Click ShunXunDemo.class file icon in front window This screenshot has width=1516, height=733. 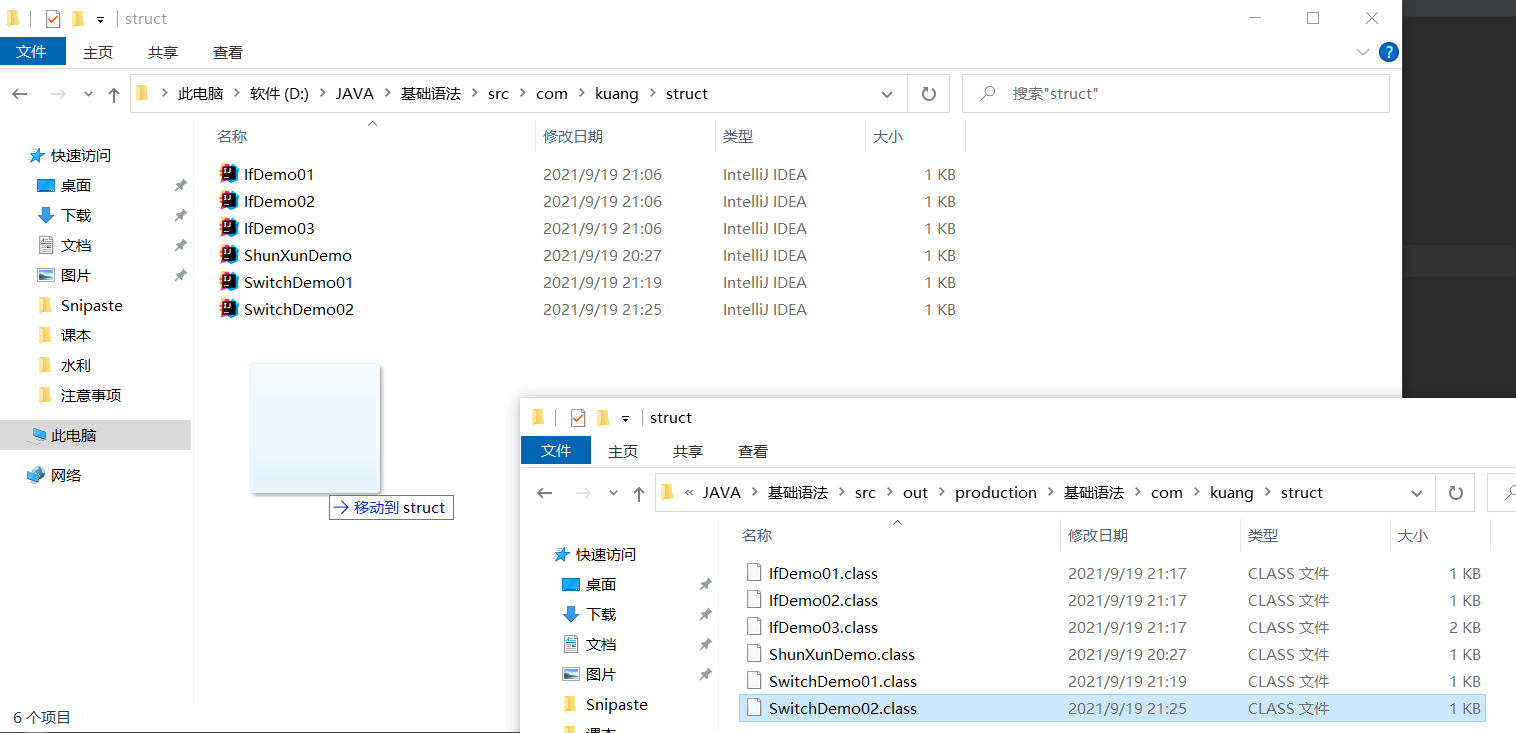tap(755, 654)
